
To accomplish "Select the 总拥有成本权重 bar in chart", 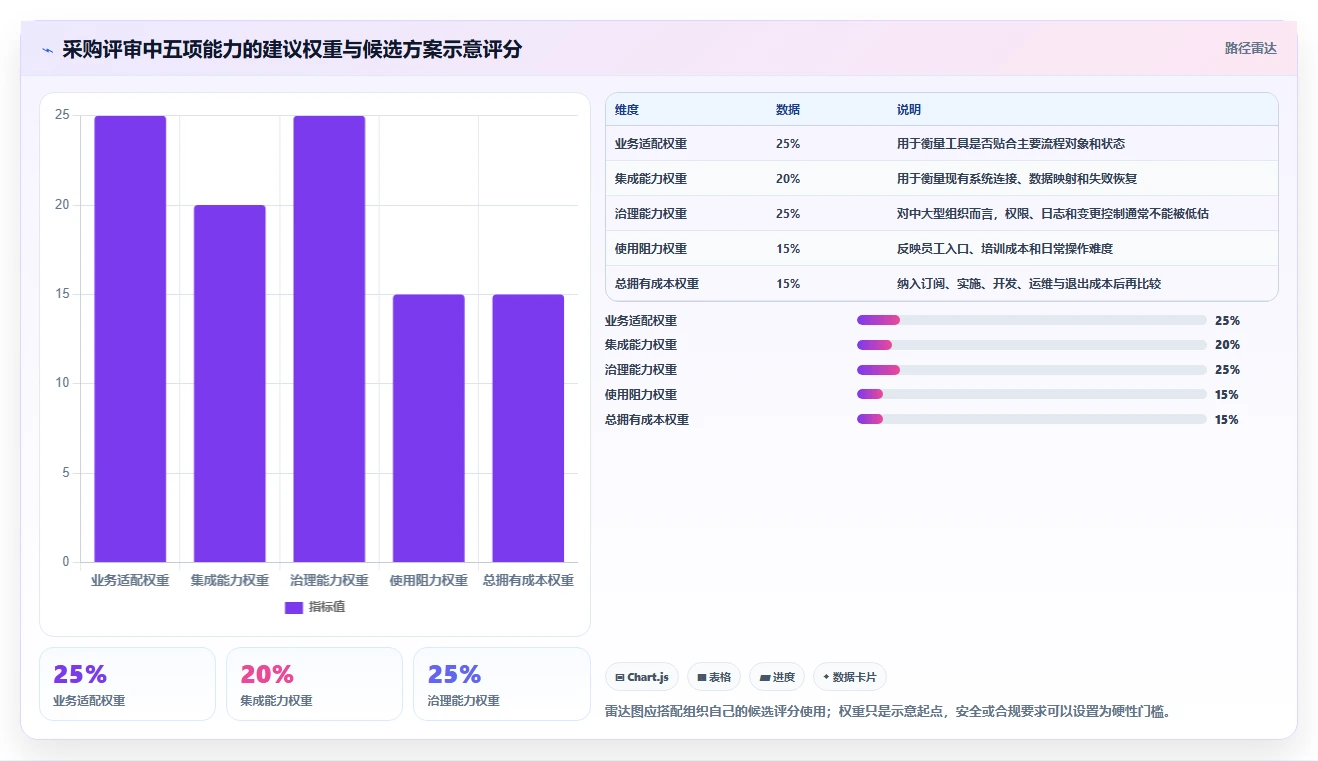I will pyautogui.click(x=528, y=428).
